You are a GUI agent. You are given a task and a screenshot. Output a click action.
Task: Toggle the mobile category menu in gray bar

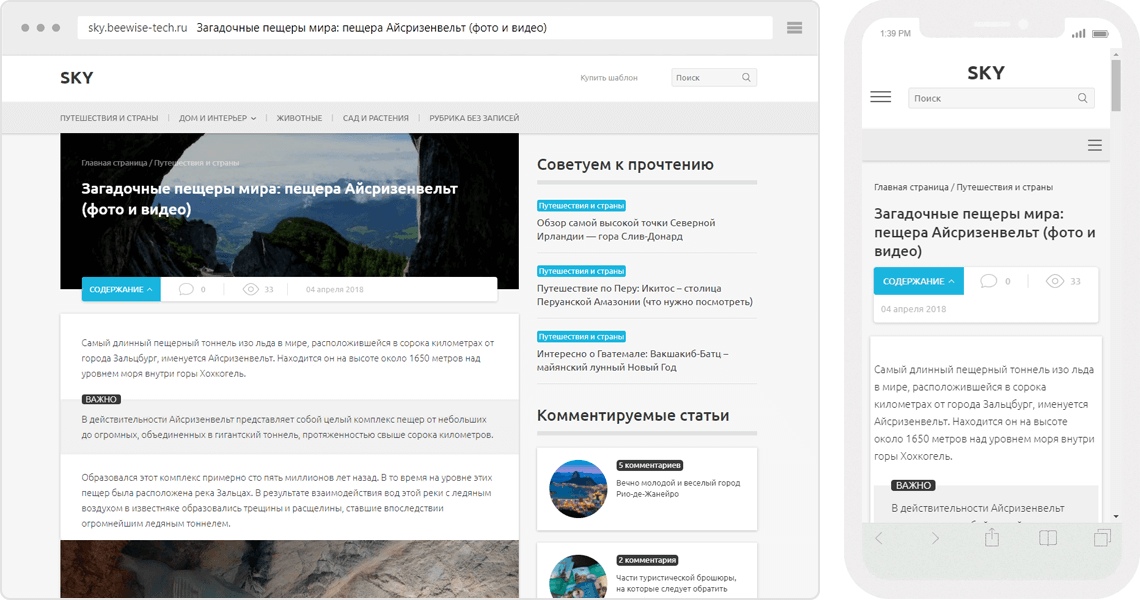[1094, 145]
